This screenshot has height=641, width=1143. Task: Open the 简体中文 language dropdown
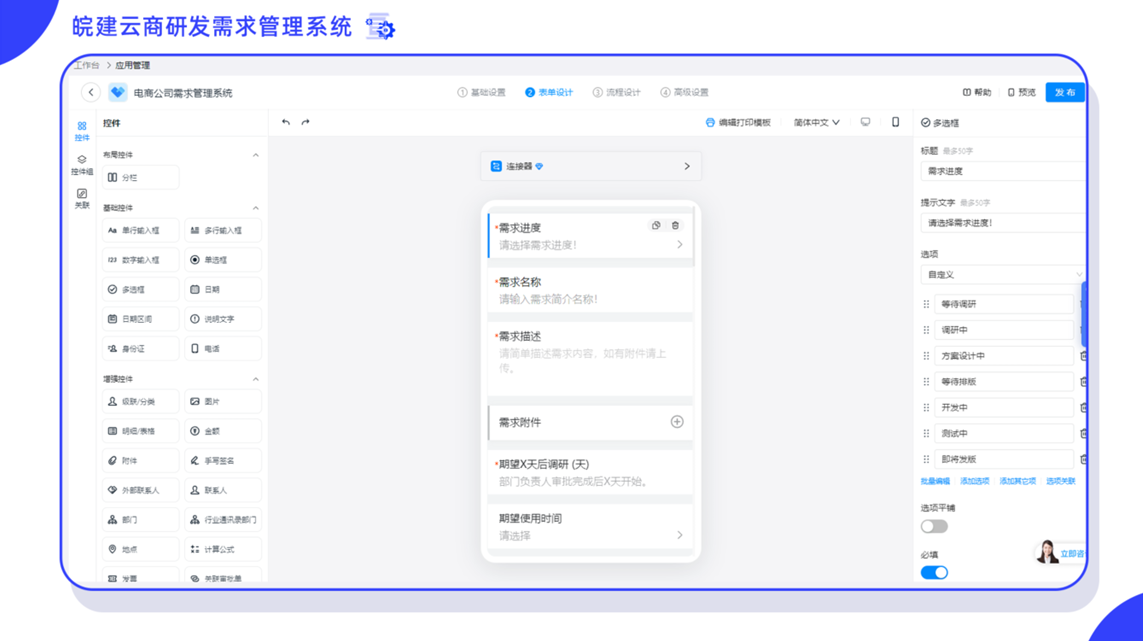pyautogui.click(x=818, y=121)
